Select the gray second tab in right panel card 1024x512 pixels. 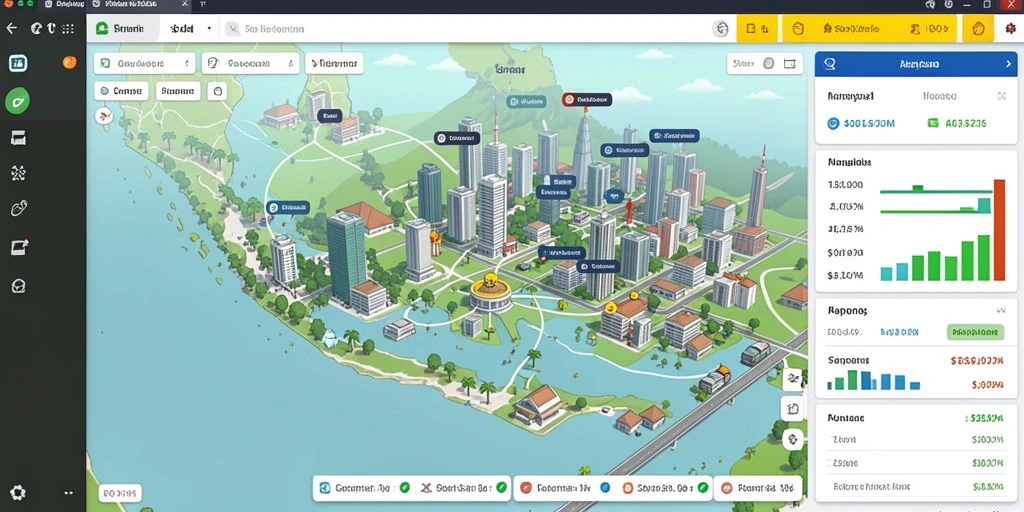point(940,96)
